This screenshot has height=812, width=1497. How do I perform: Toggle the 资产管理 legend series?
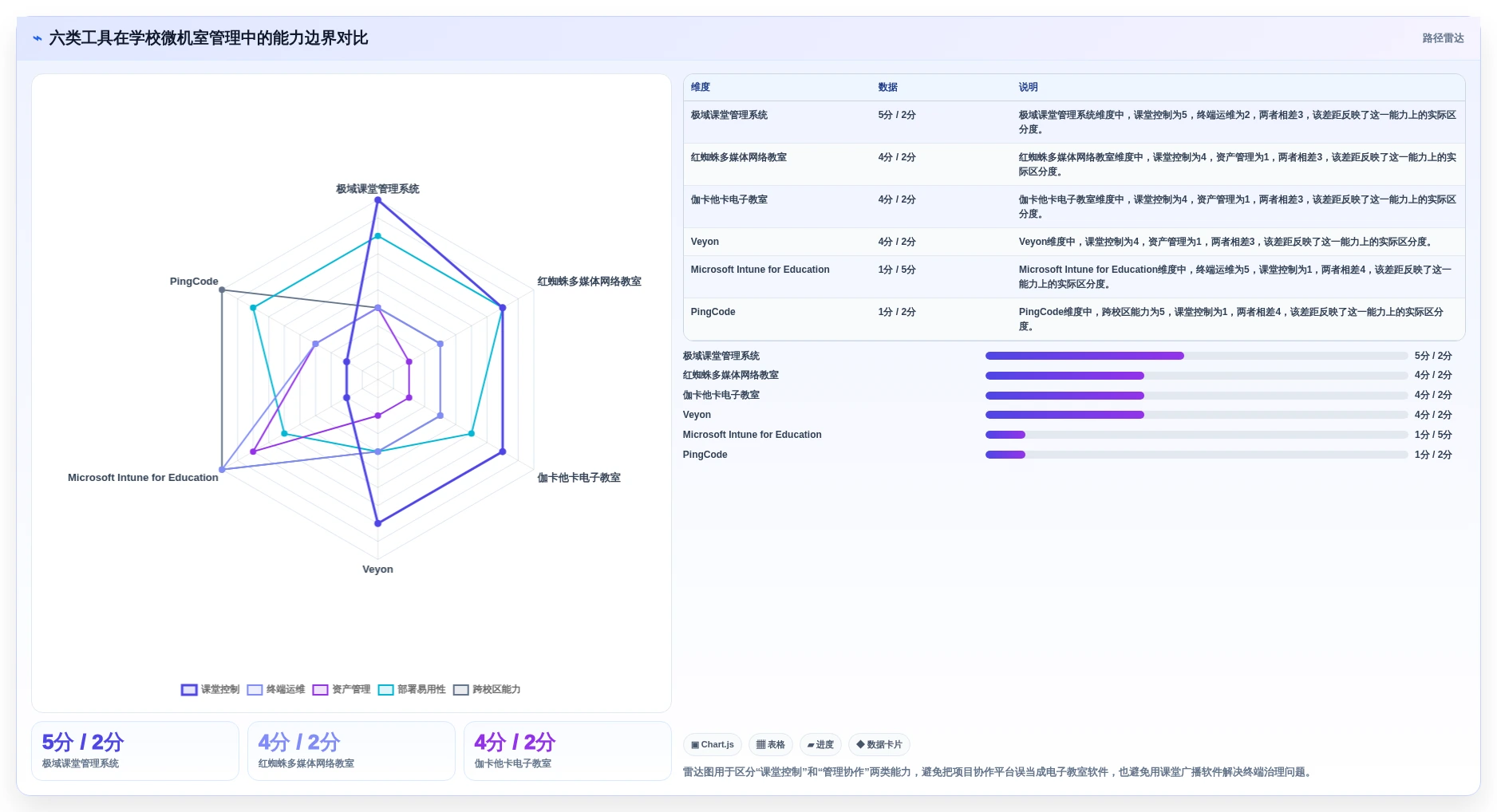pyautogui.click(x=342, y=689)
